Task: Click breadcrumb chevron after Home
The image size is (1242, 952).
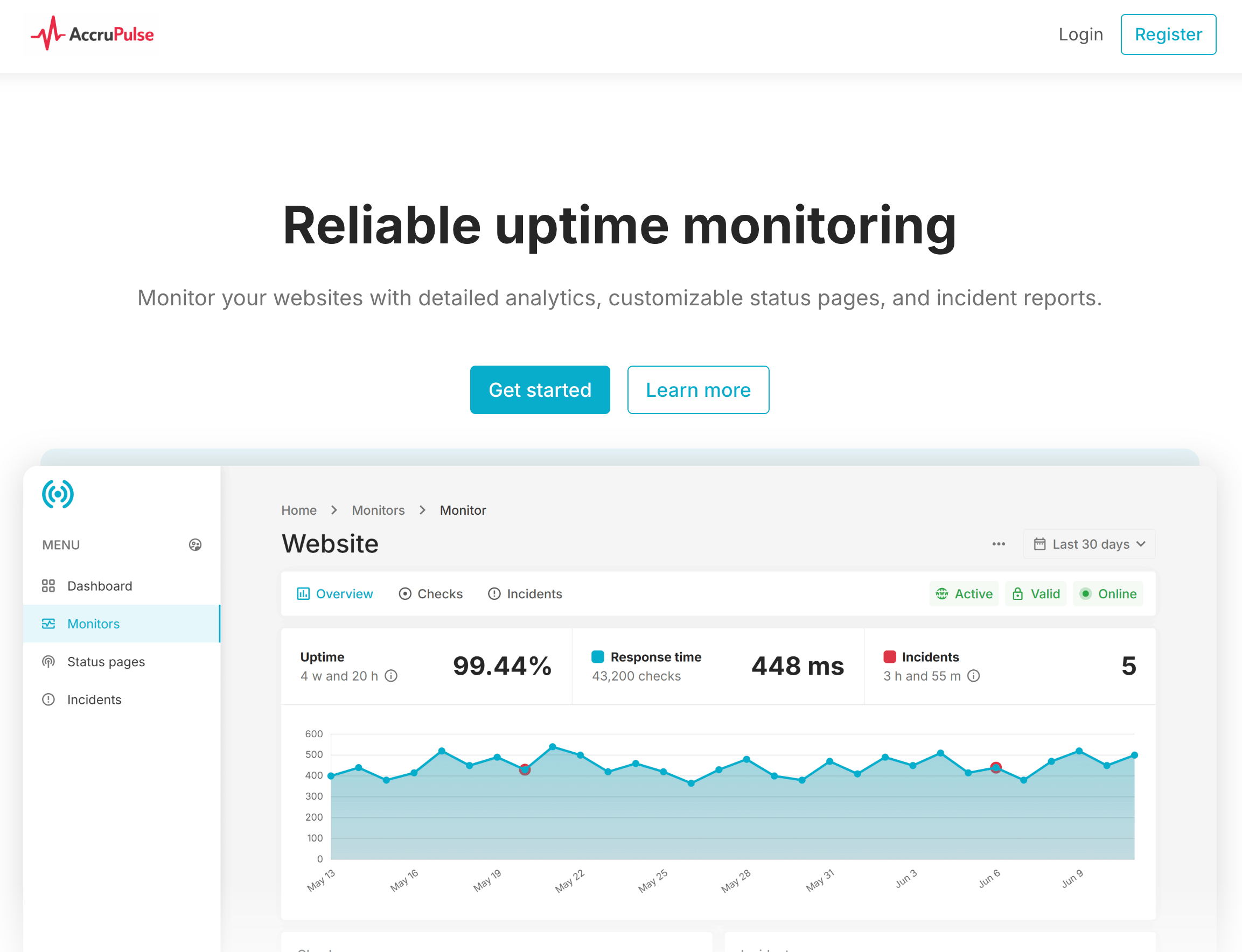Action: [x=334, y=510]
